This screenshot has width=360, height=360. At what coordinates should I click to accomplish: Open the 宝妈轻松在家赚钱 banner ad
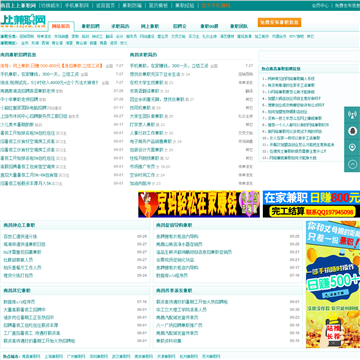199,204
